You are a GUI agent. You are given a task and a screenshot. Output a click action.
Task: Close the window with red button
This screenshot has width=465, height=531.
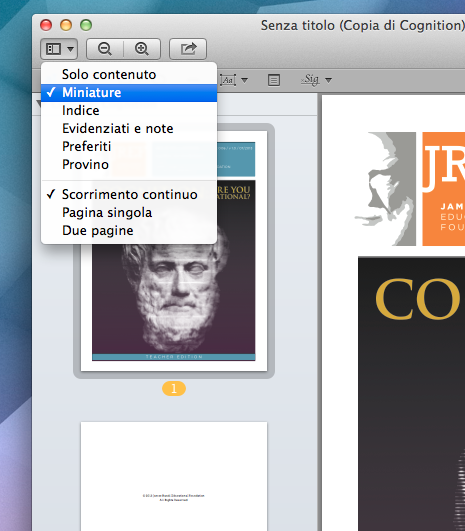(x=46, y=25)
